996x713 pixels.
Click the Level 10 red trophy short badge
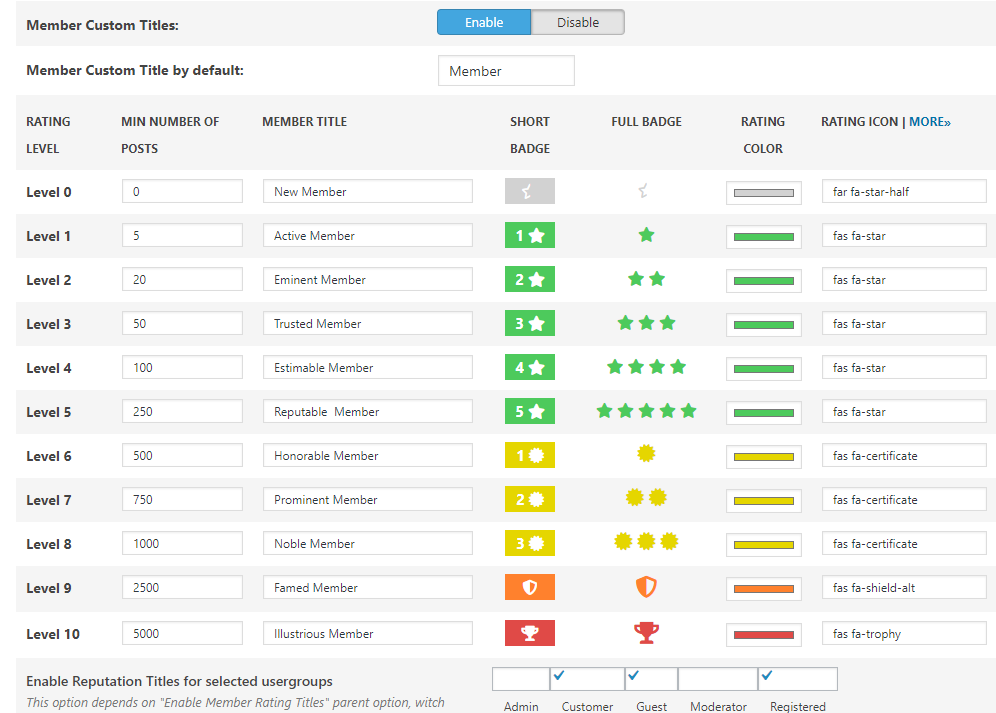529,633
